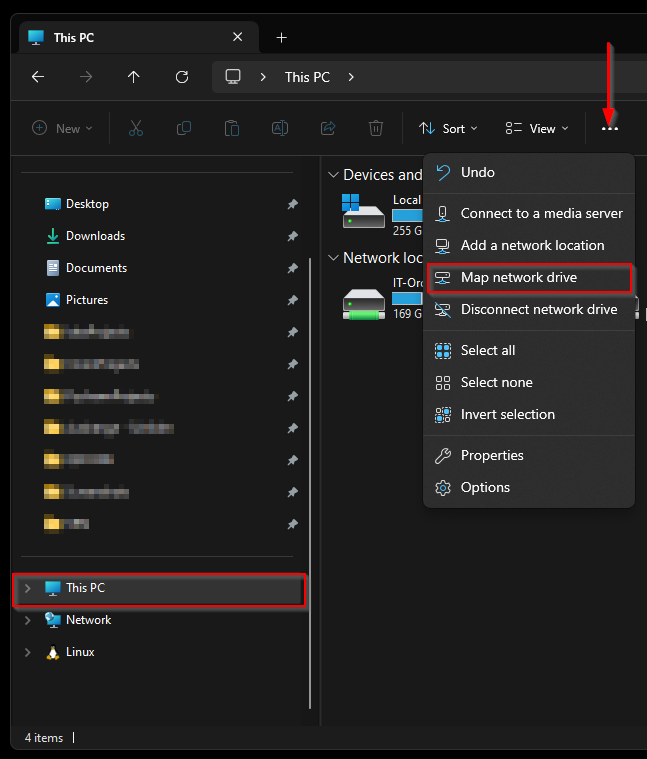This screenshot has width=647, height=759.
Task: Select This PC in navigation pane
Action: pos(159,589)
